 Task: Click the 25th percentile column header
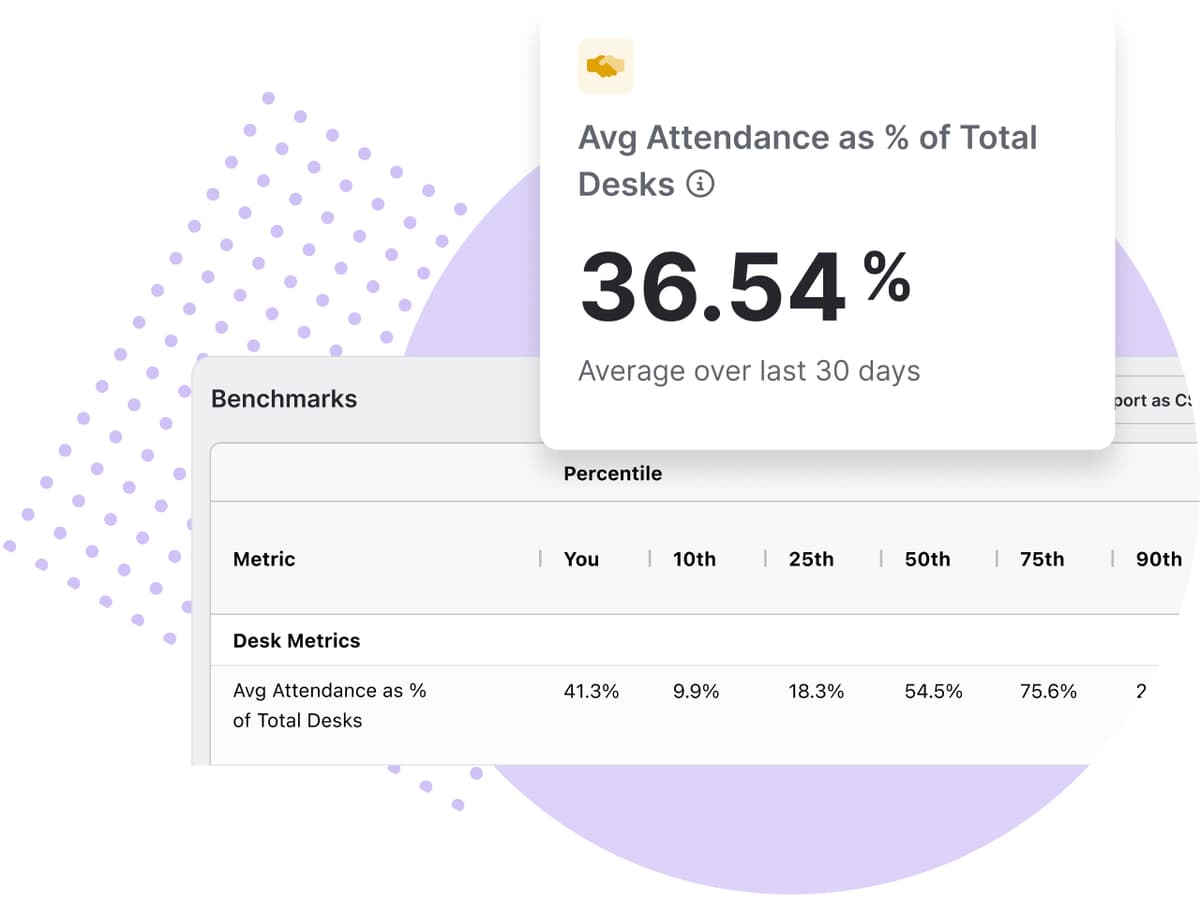point(811,559)
